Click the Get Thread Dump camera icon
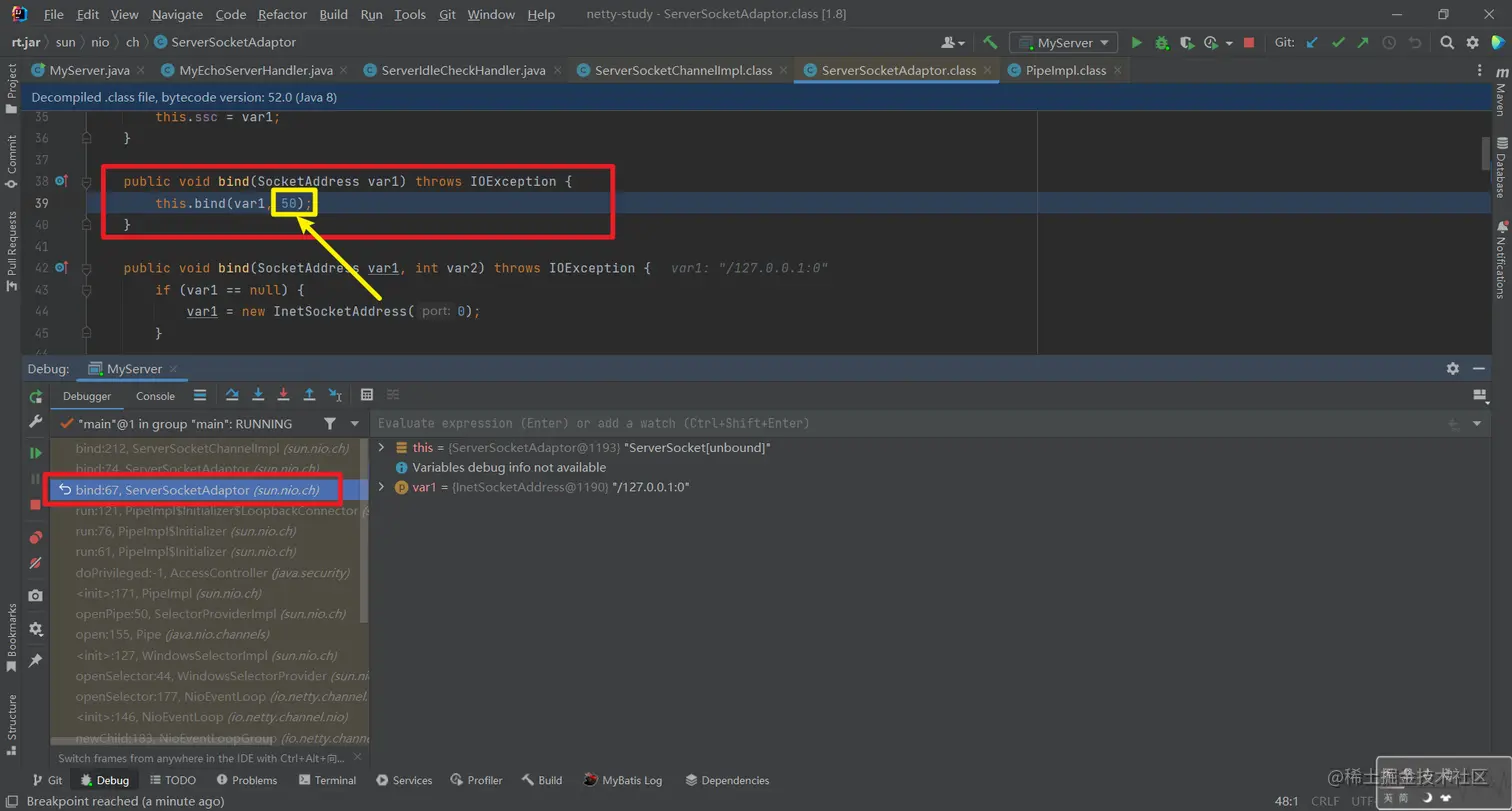This screenshot has height=811, width=1512. [x=36, y=595]
